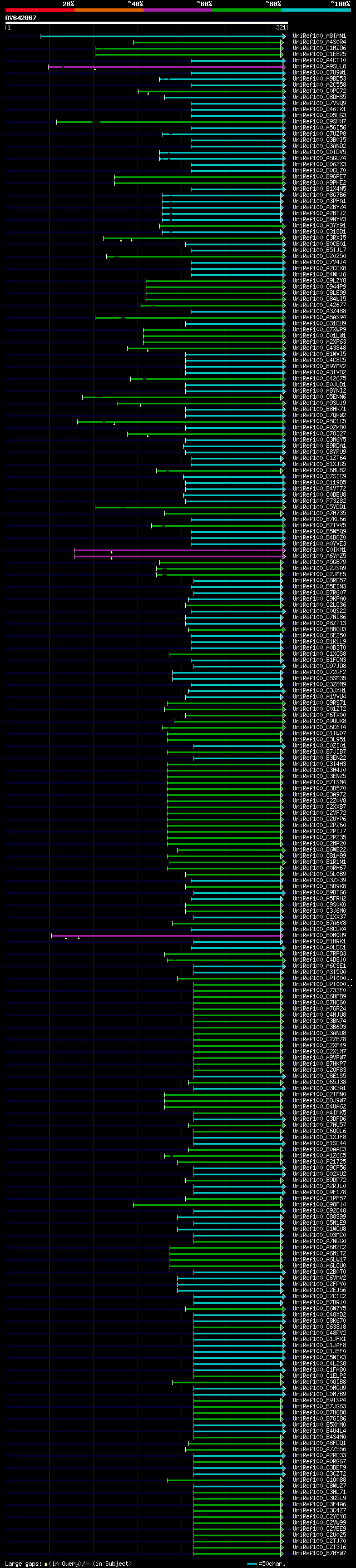The image size is (356, 1568).
Task: Click the hit label UniRef100_B1K1L9
Action: pos(319,641)
